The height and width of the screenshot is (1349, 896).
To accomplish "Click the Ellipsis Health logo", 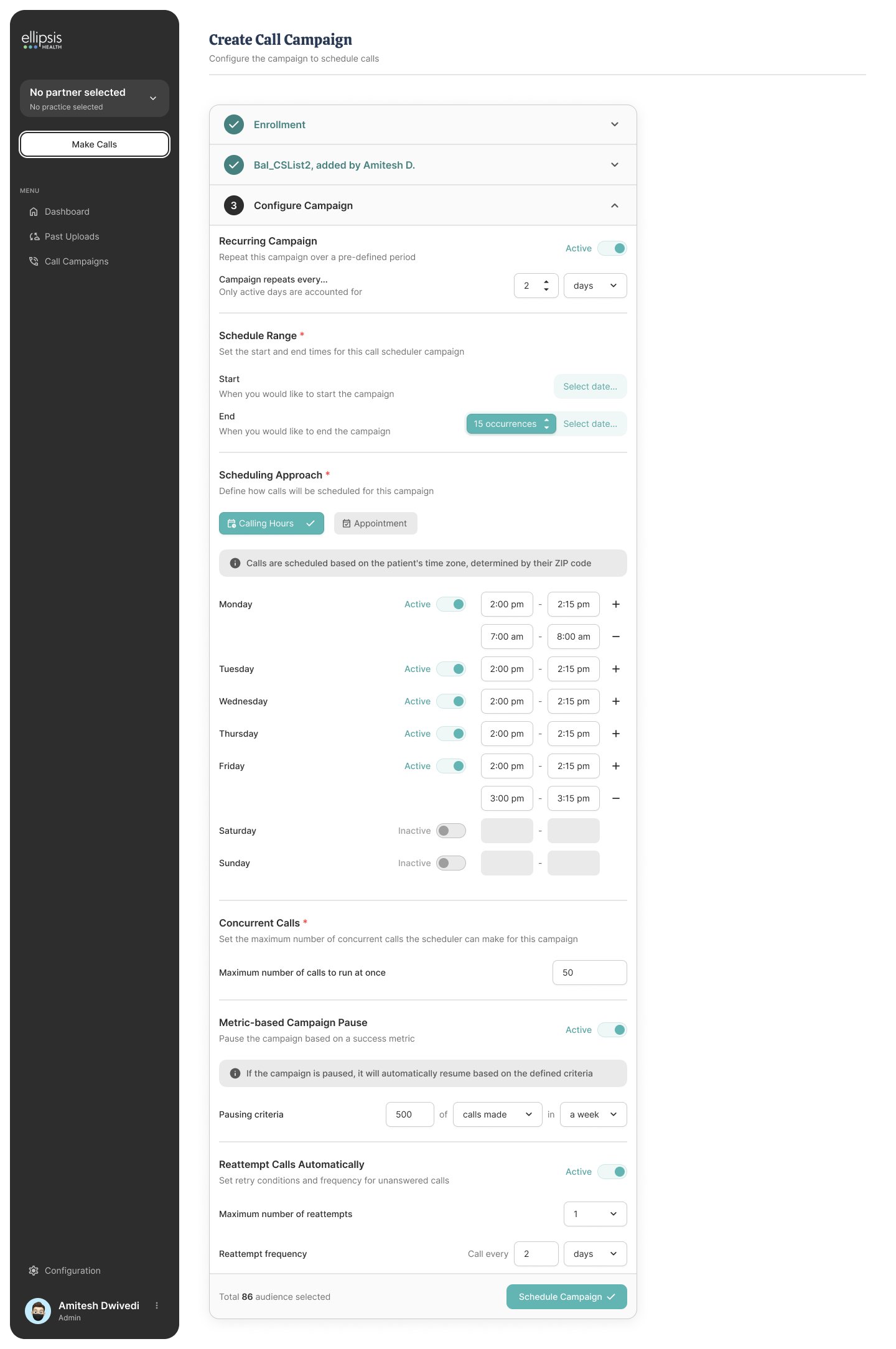I will (x=42, y=40).
